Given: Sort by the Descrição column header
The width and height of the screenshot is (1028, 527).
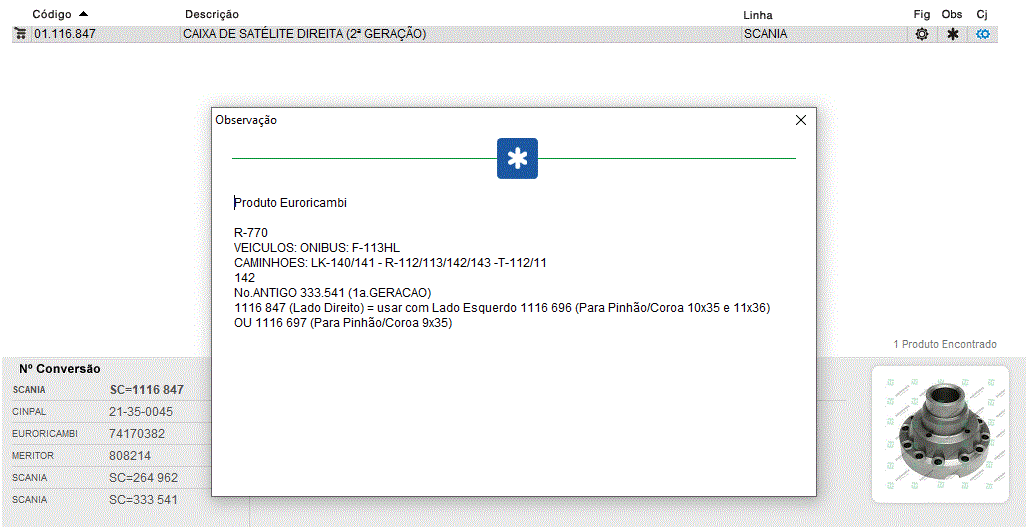Looking at the screenshot, I should [212, 15].
